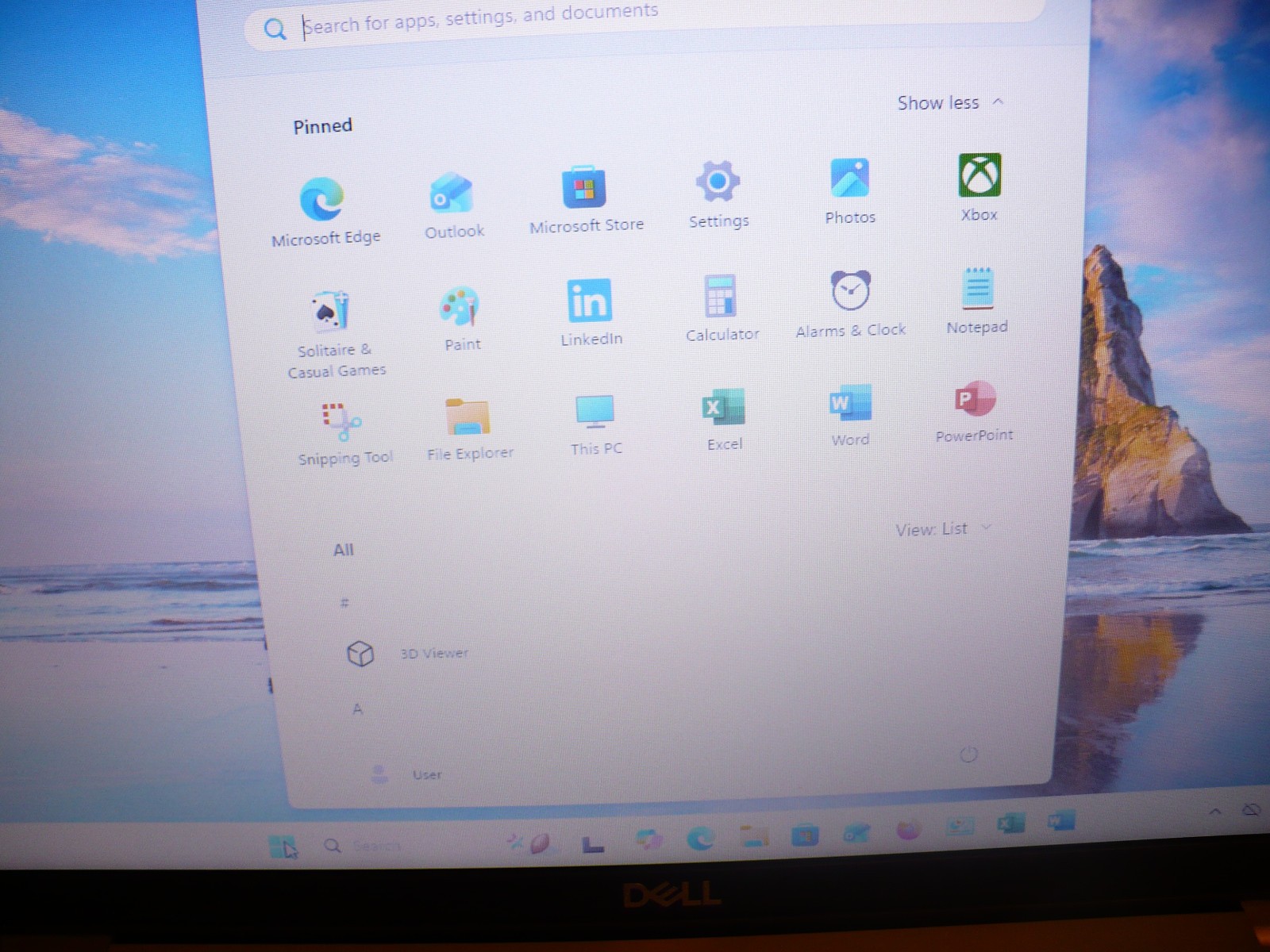Click the Power button in Start menu

(968, 754)
